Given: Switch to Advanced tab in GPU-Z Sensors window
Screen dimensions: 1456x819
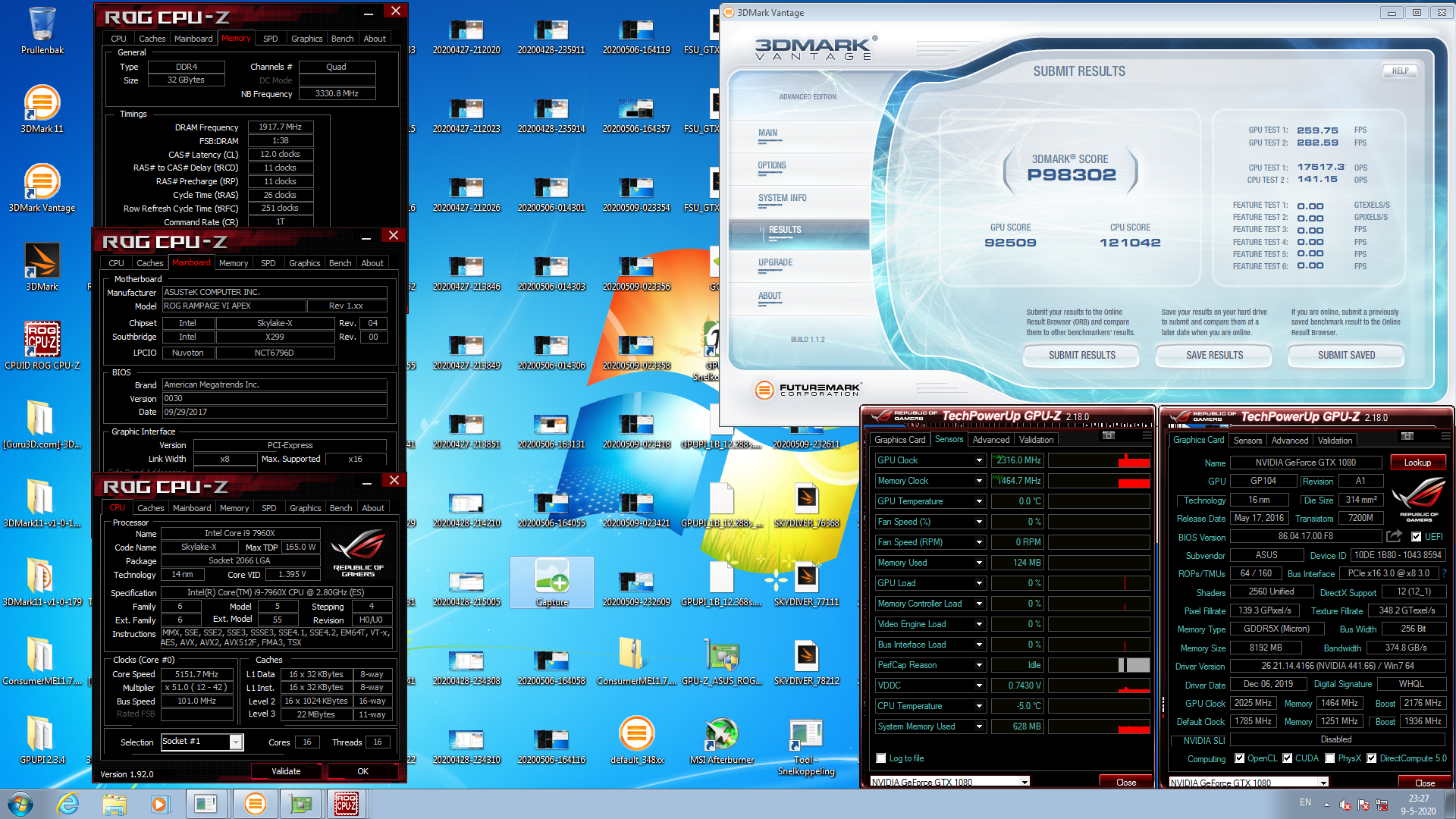Looking at the screenshot, I should click(x=991, y=440).
